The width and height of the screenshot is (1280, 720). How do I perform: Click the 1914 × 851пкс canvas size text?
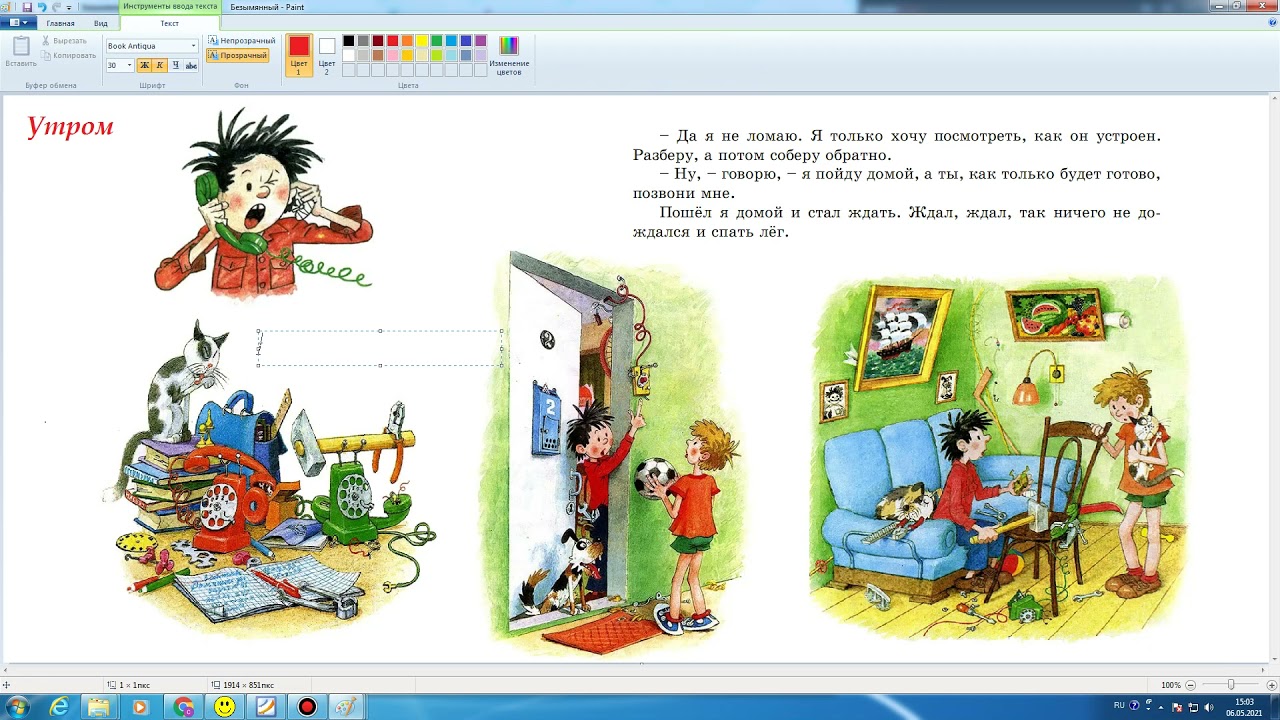pyautogui.click(x=250, y=685)
